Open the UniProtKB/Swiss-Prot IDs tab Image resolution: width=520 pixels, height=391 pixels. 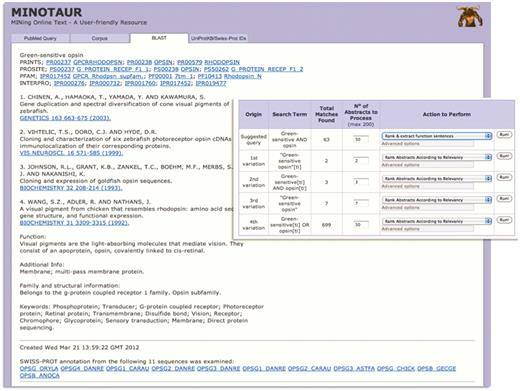(x=218, y=38)
